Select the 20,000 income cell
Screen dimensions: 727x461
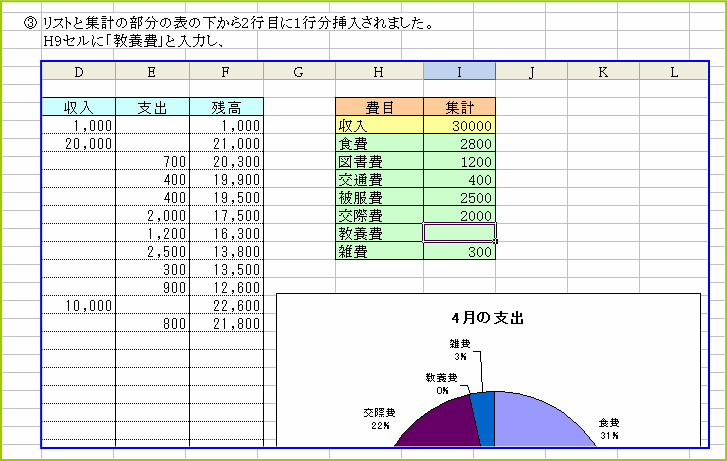point(79,143)
